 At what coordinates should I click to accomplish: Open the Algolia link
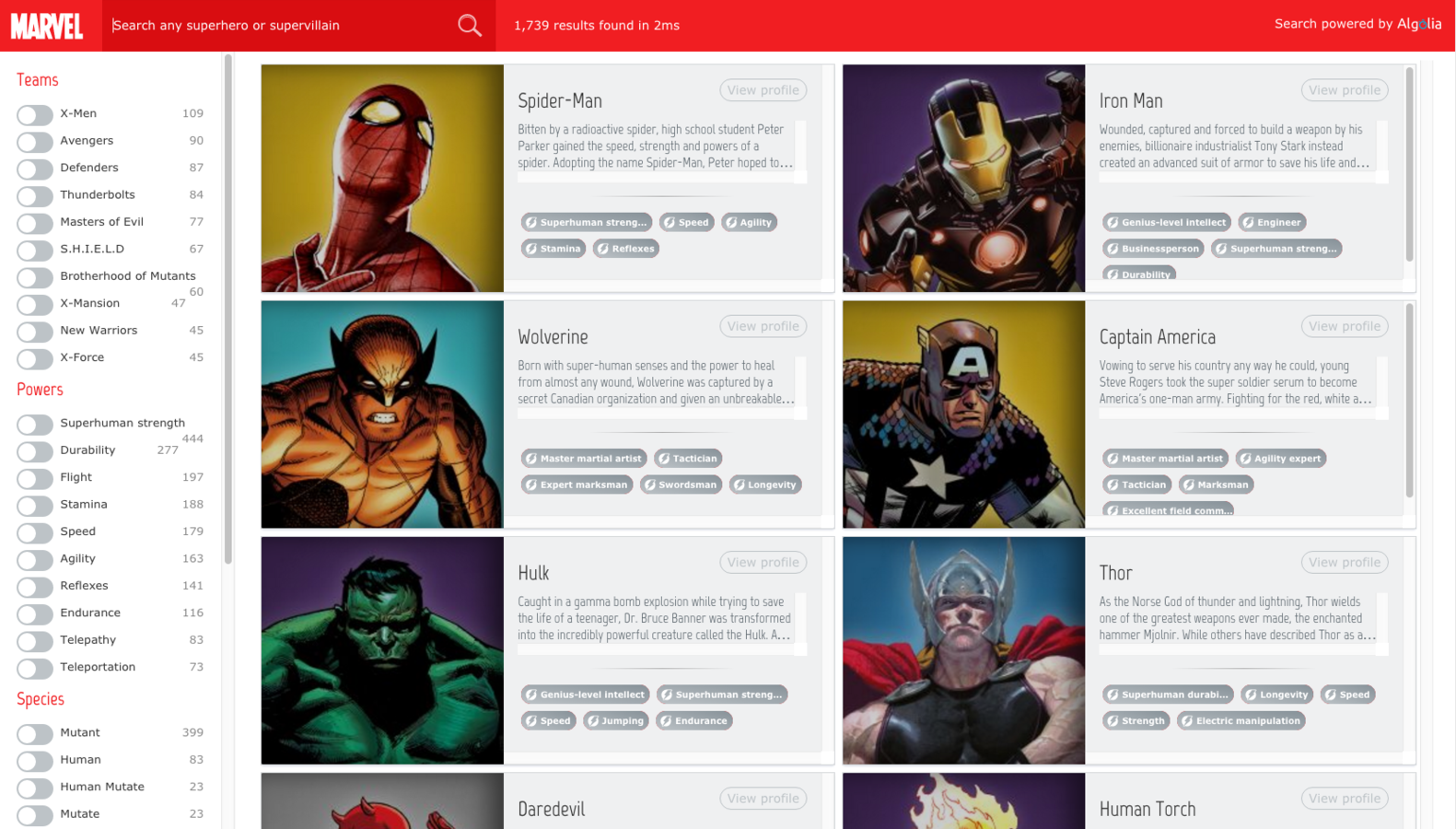(x=1418, y=24)
